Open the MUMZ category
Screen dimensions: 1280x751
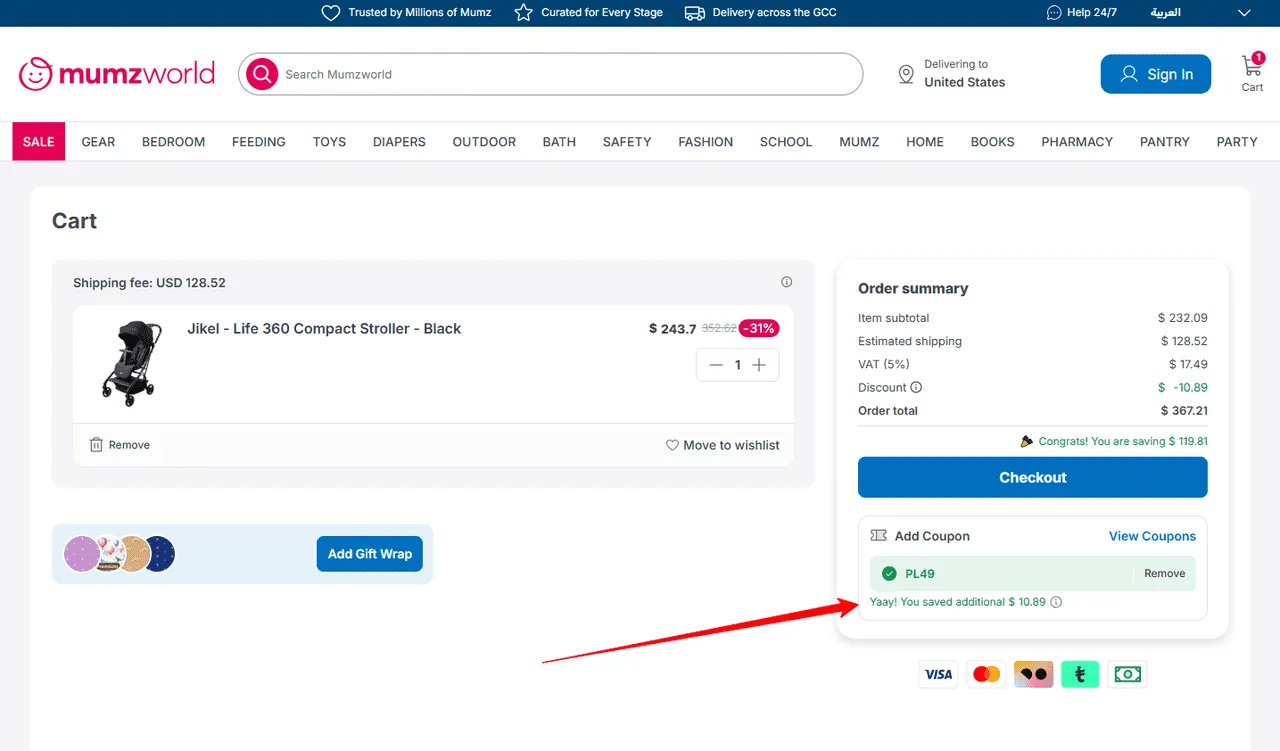tap(859, 142)
